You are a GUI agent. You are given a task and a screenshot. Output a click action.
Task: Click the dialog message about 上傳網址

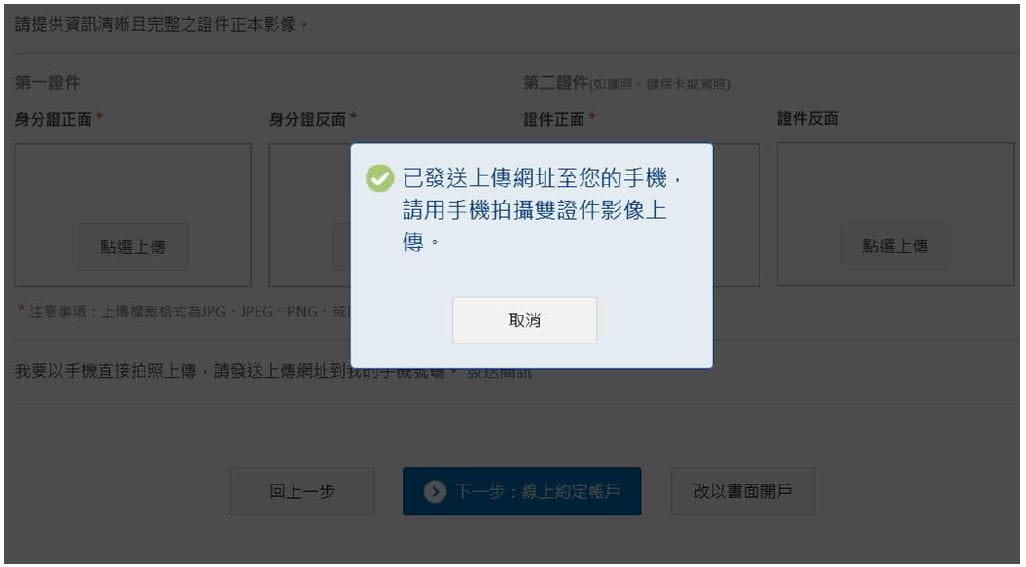coord(542,210)
